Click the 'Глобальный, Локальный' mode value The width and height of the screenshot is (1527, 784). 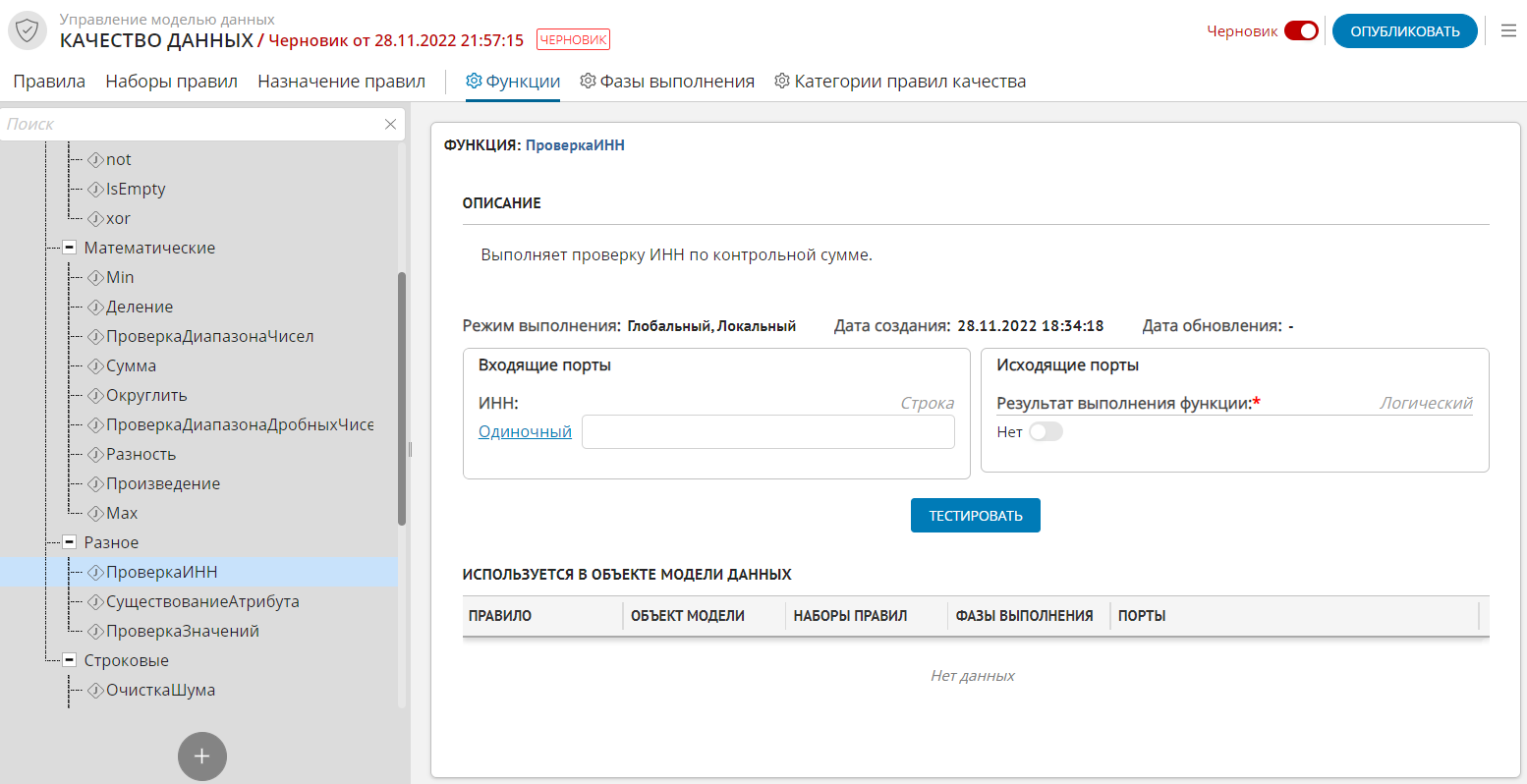pos(711,326)
